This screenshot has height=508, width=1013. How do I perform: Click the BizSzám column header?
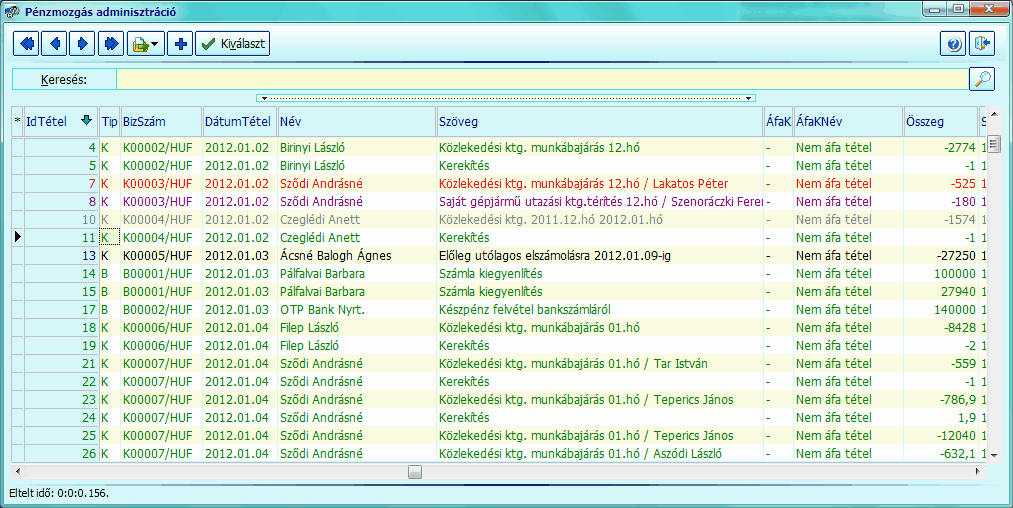point(162,122)
